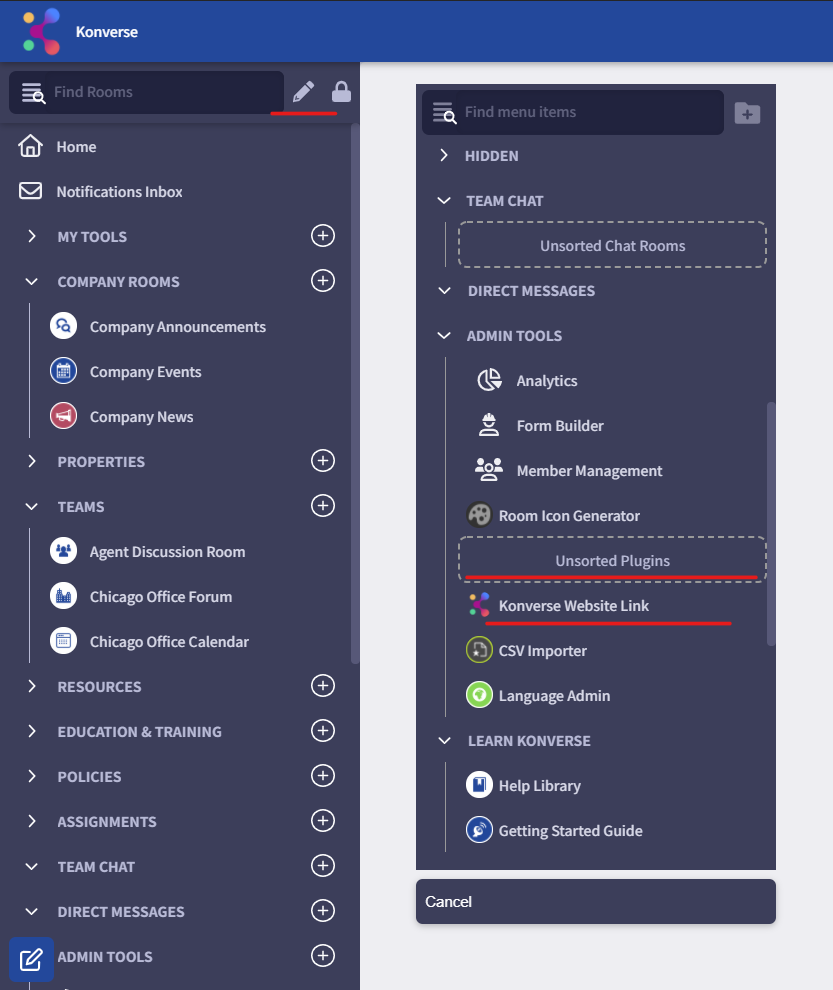Add item to My Tools with plus

323,236
